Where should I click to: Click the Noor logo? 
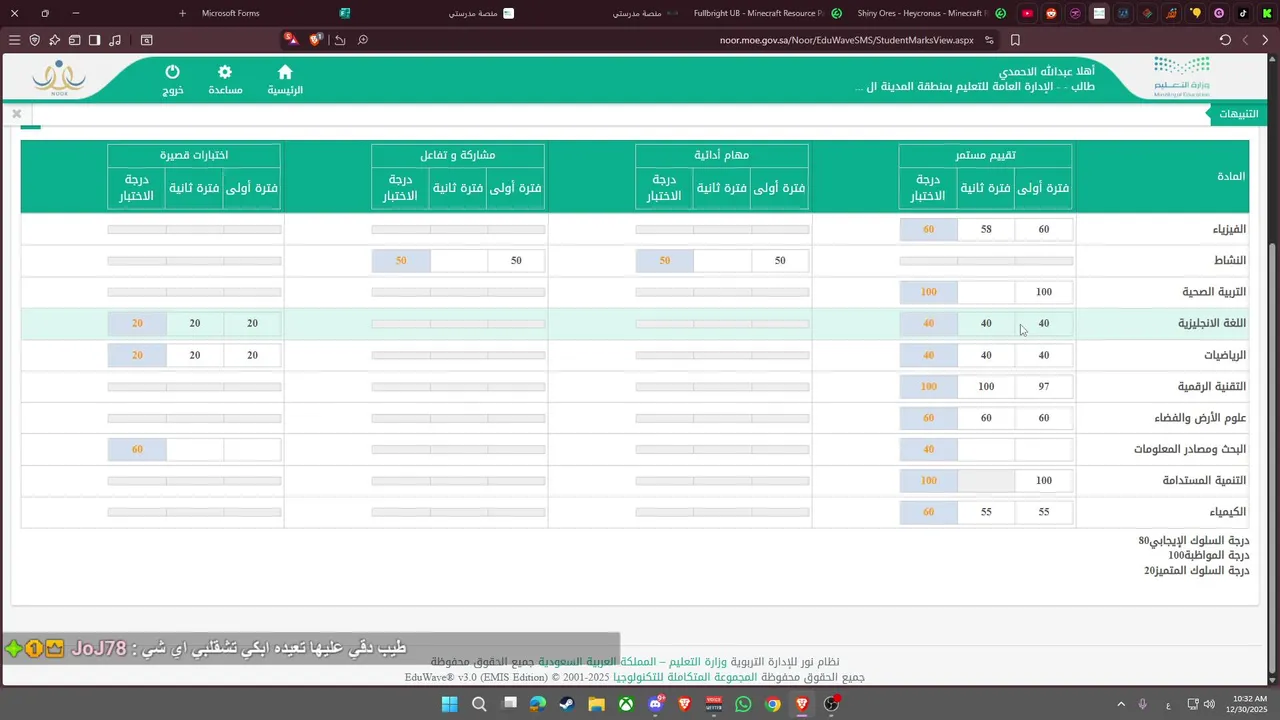tap(59, 78)
